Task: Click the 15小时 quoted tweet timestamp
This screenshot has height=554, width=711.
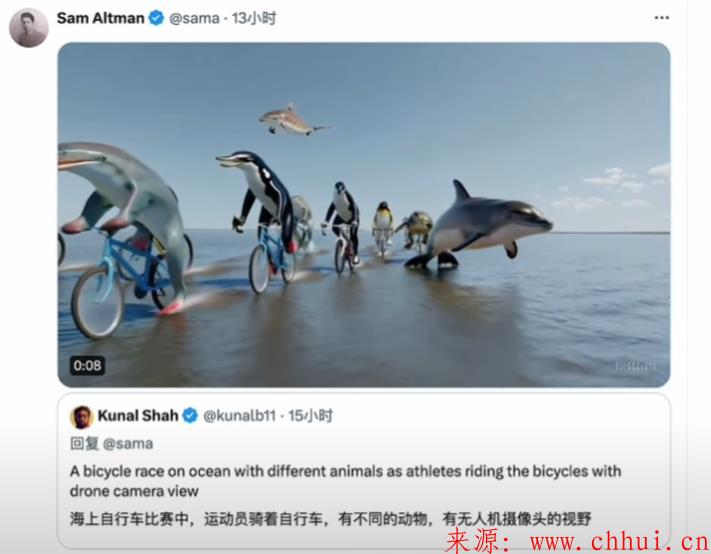Action: (311, 415)
